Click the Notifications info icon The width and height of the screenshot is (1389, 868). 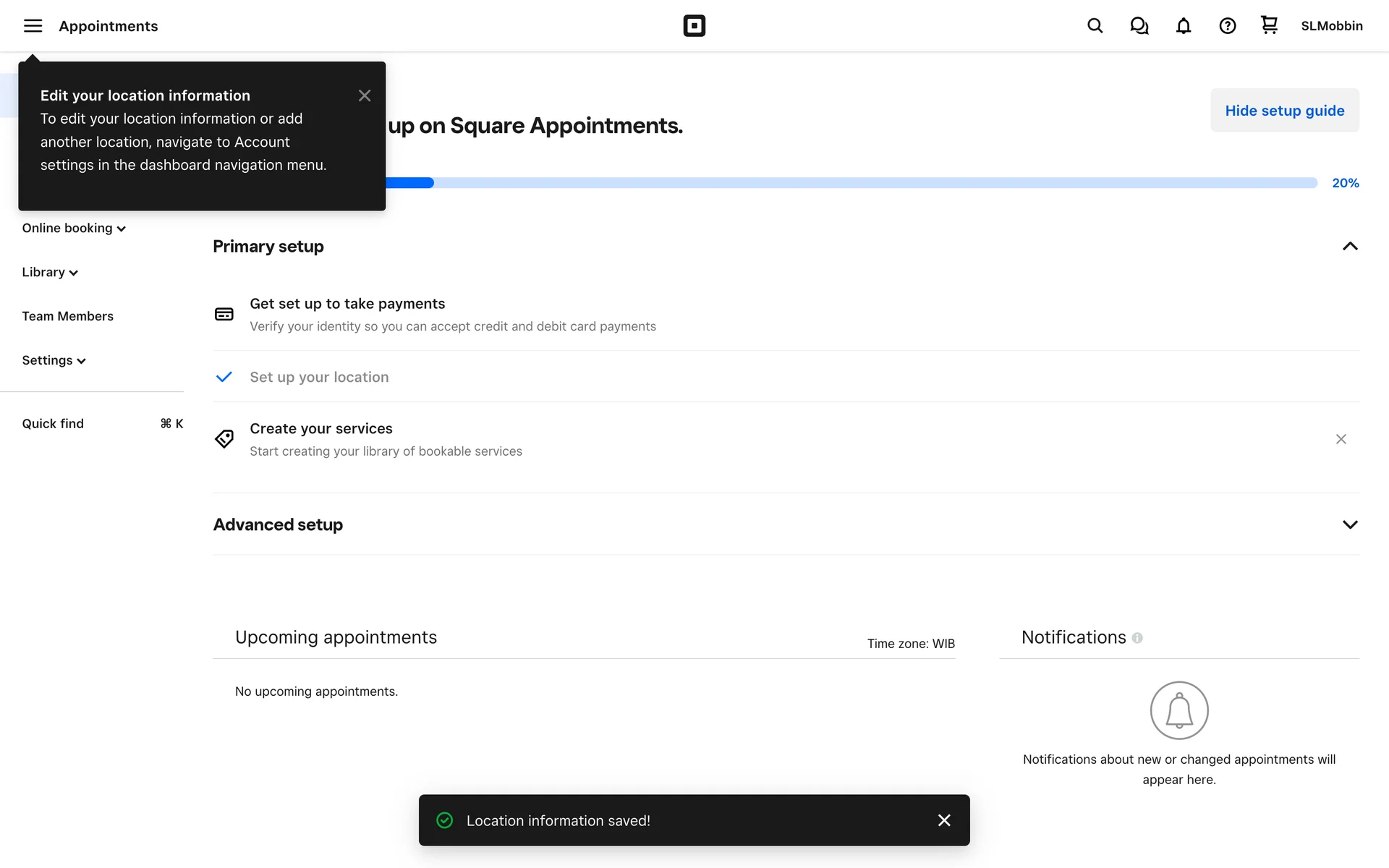click(x=1137, y=638)
